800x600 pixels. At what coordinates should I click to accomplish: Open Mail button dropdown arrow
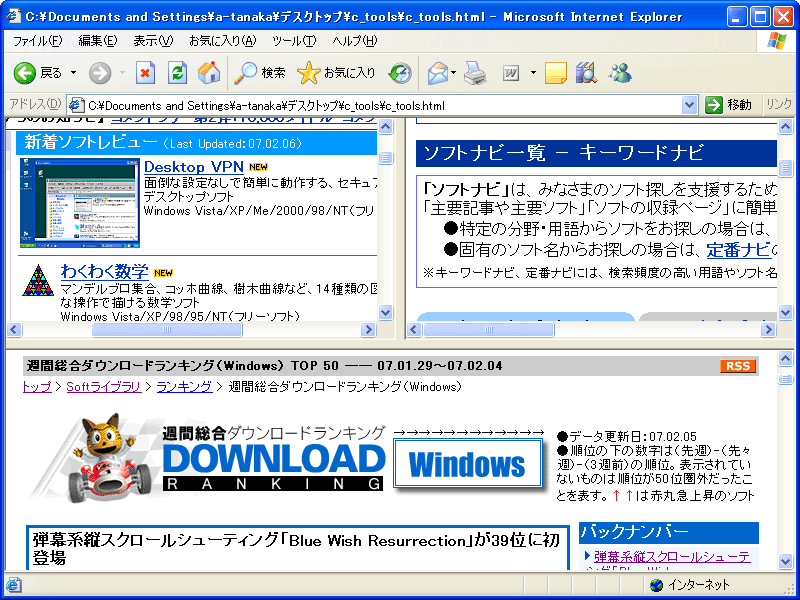pyautogui.click(x=454, y=73)
